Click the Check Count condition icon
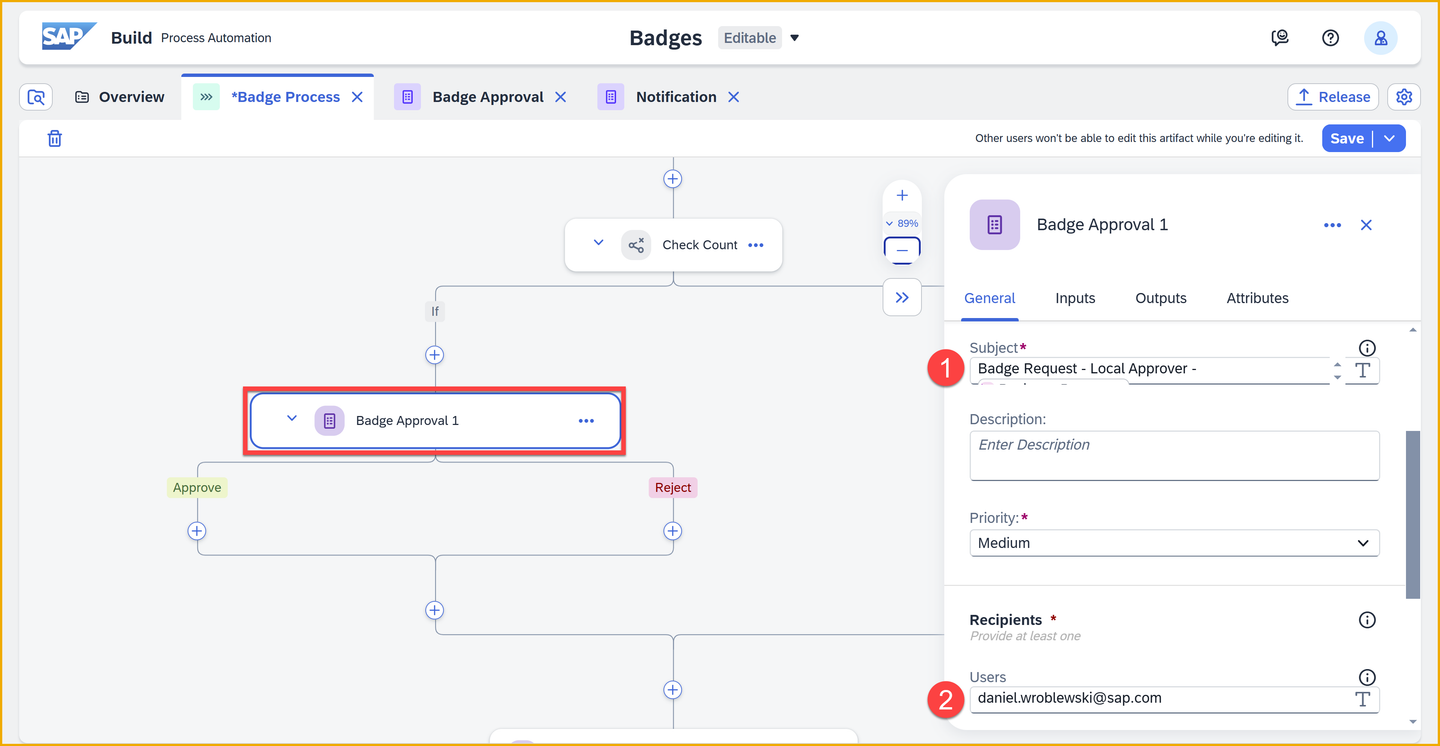 pos(636,245)
